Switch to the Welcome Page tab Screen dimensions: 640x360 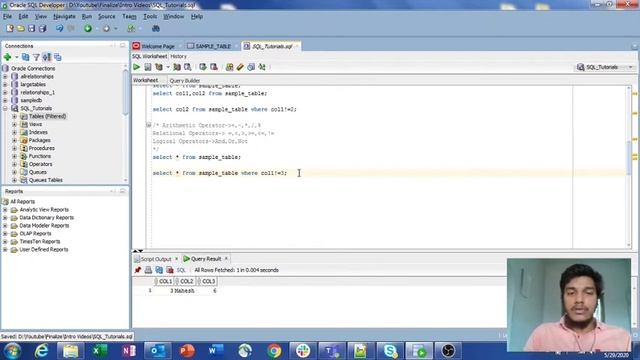pos(158,46)
